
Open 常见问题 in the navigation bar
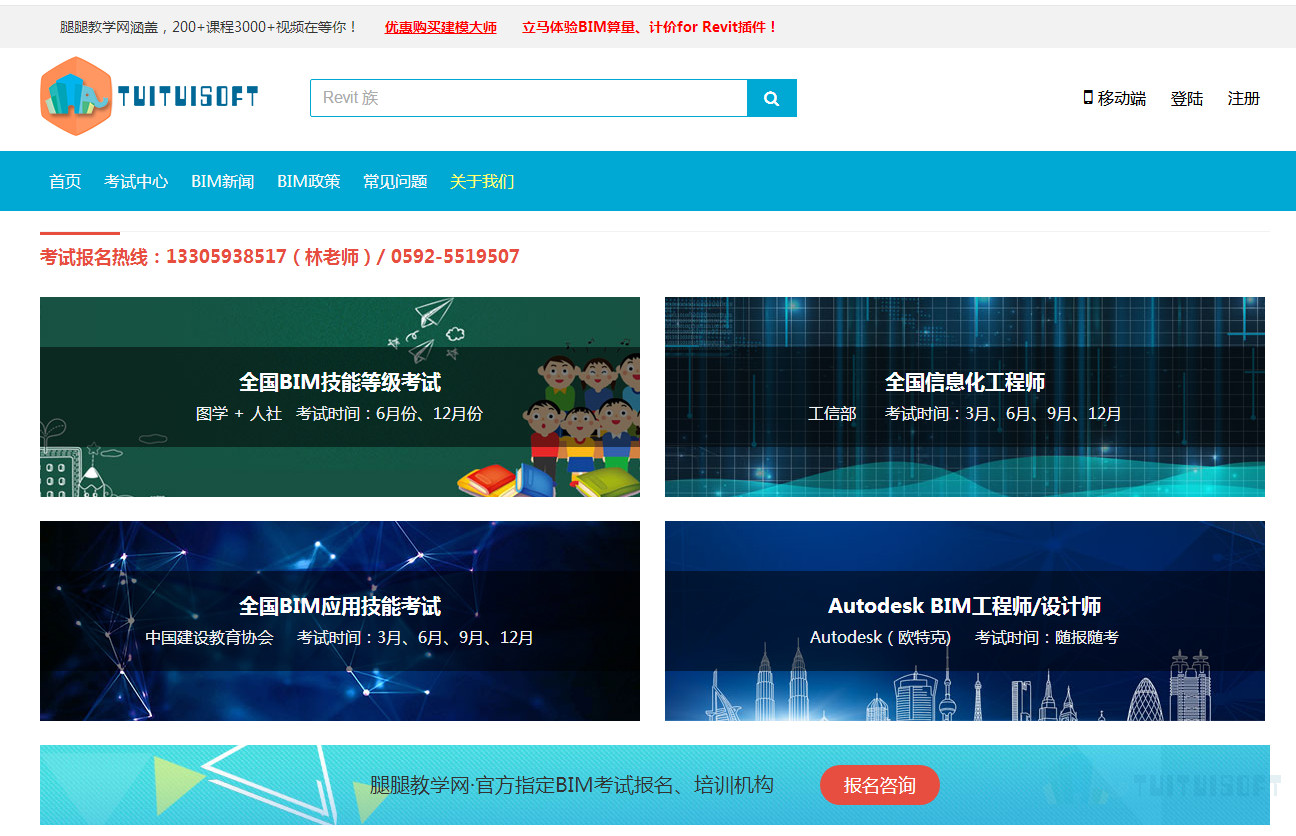coord(395,181)
